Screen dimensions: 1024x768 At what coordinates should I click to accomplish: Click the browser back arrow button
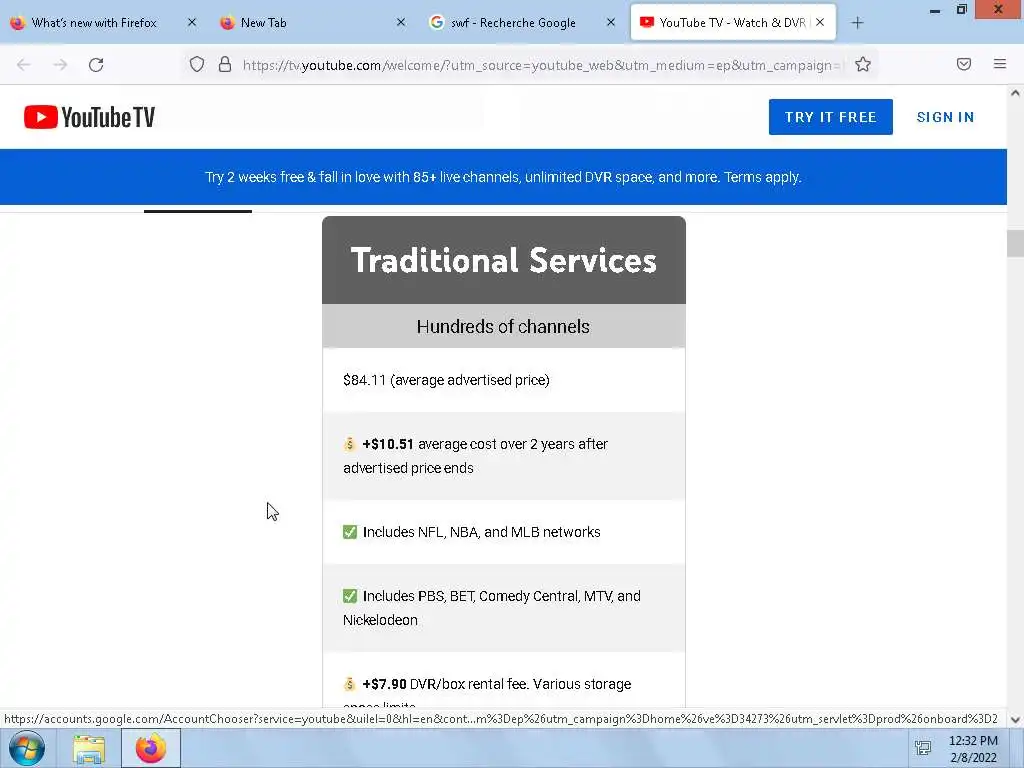point(24,65)
